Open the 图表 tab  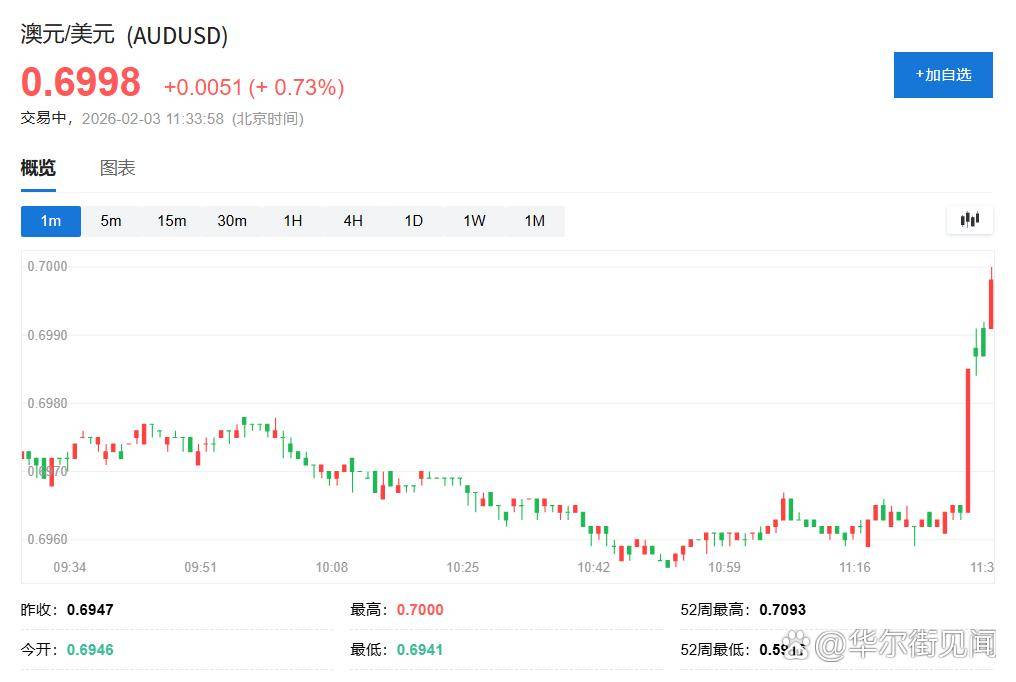[117, 168]
